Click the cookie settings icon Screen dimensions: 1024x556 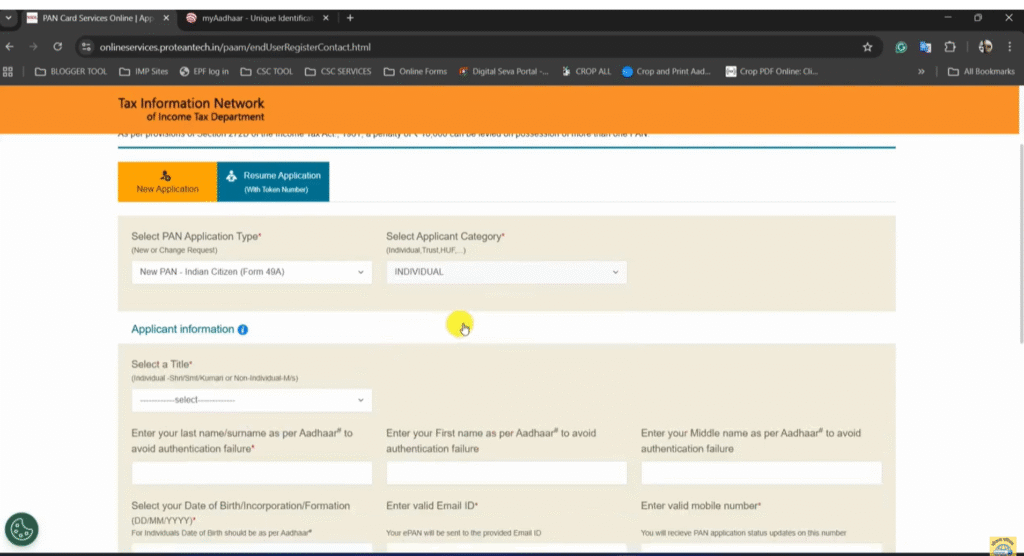pos(21,530)
